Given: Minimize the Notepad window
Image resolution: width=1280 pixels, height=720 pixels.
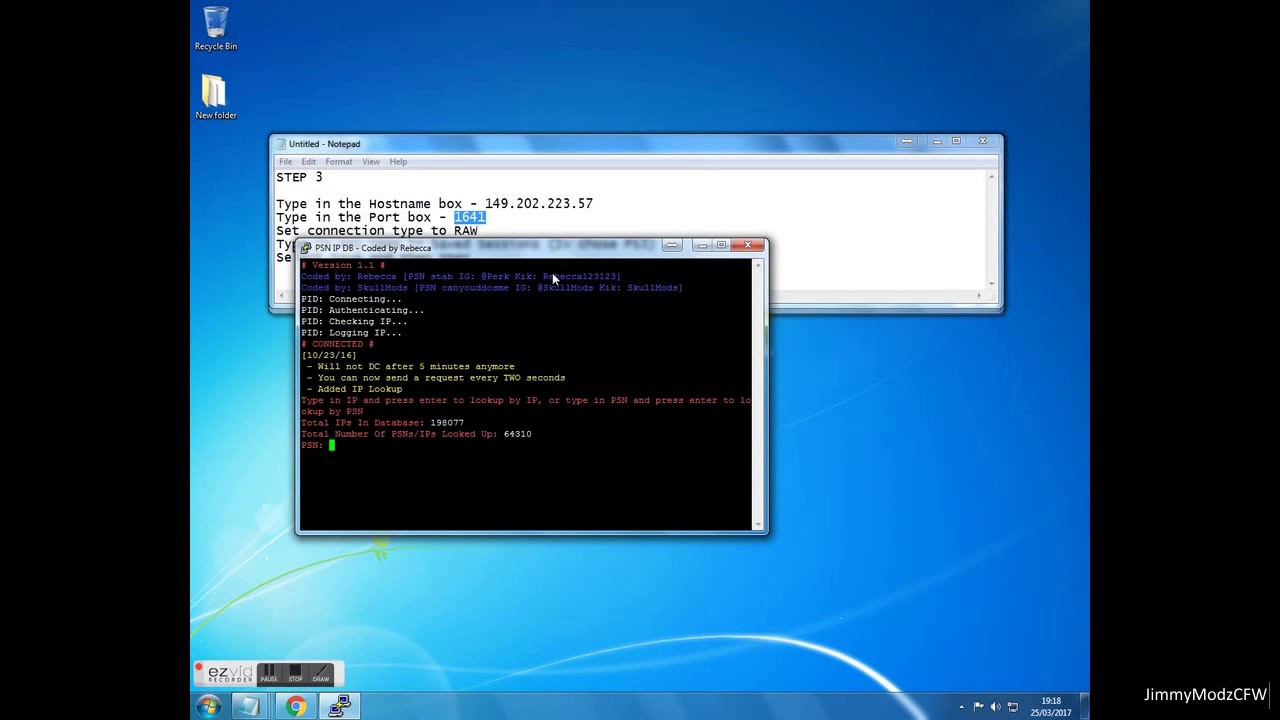Looking at the screenshot, I should click(x=937, y=141).
